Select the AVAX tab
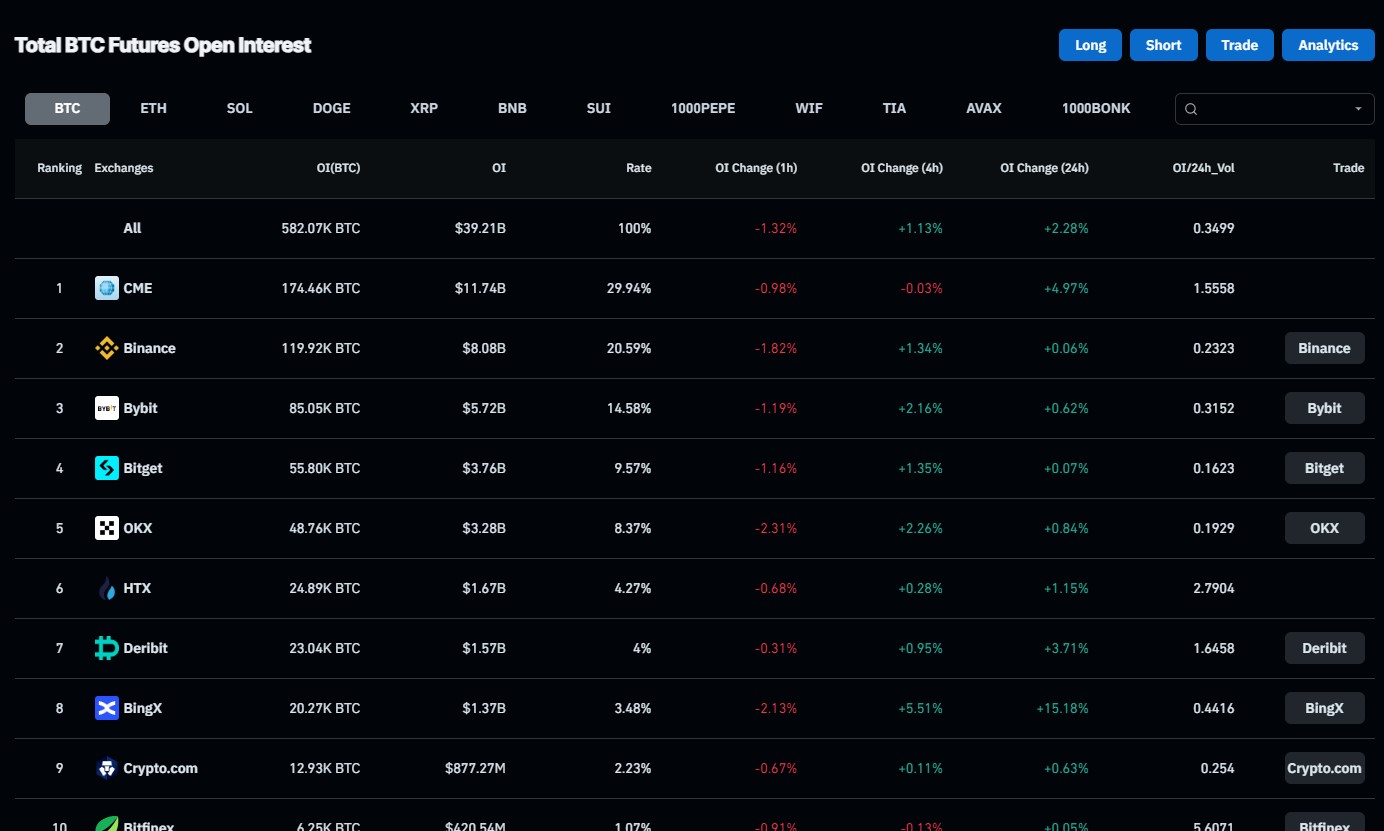This screenshot has height=831, width=1384. pyautogui.click(x=983, y=108)
